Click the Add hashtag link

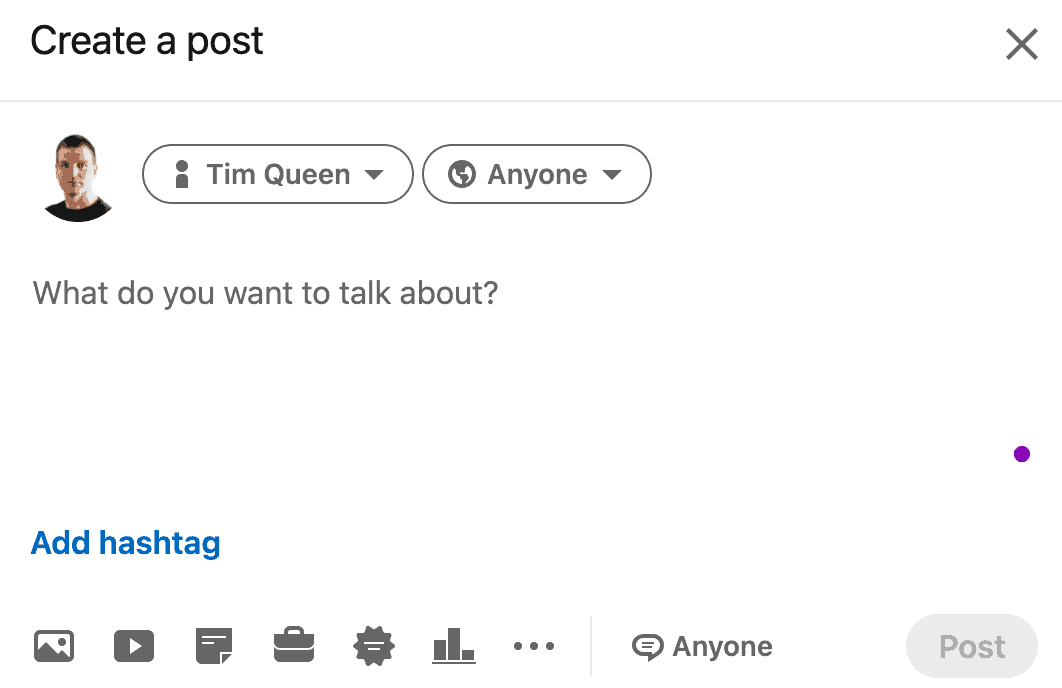click(x=126, y=543)
